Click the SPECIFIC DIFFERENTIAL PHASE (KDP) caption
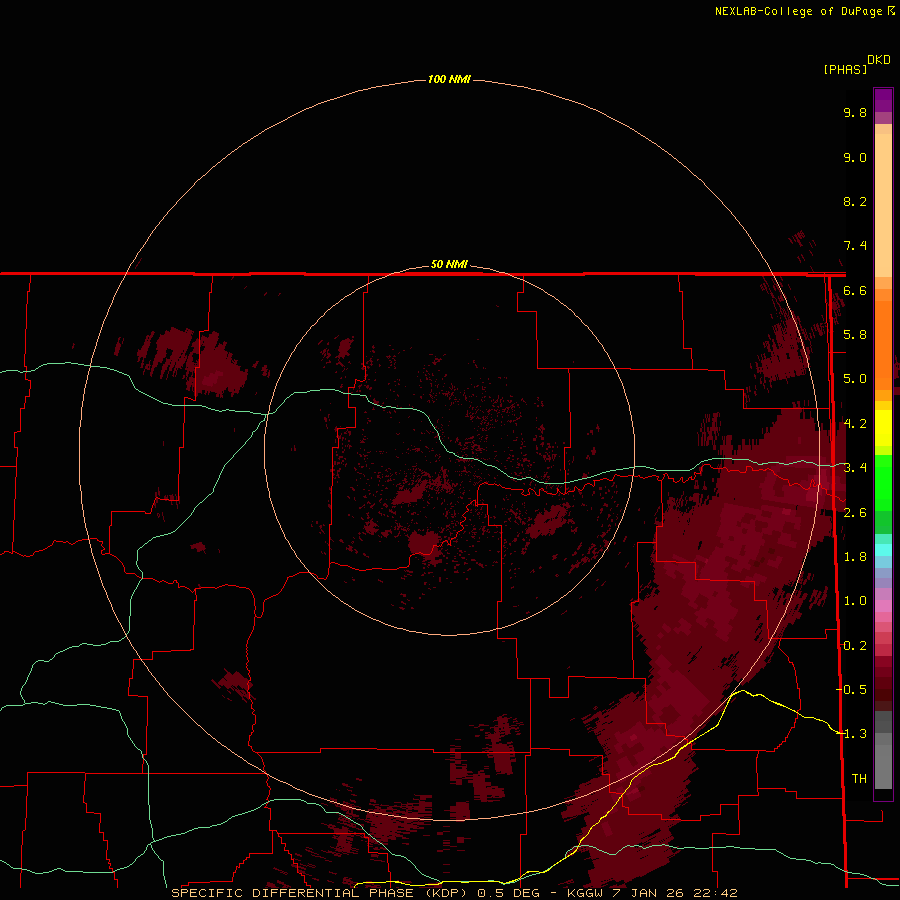This screenshot has width=900, height=900. pyautogui.click(x=319, y=893)
